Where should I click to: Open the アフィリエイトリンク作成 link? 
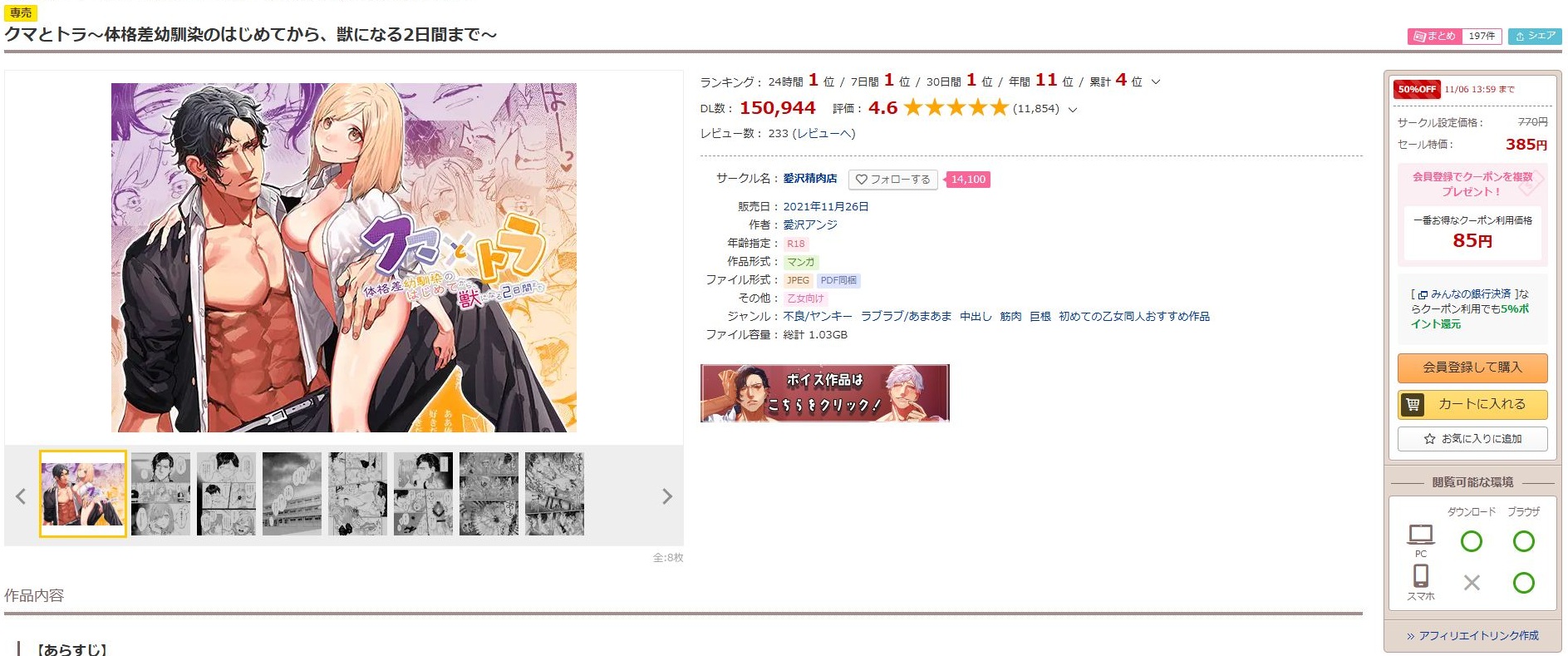coord(1473,636)
